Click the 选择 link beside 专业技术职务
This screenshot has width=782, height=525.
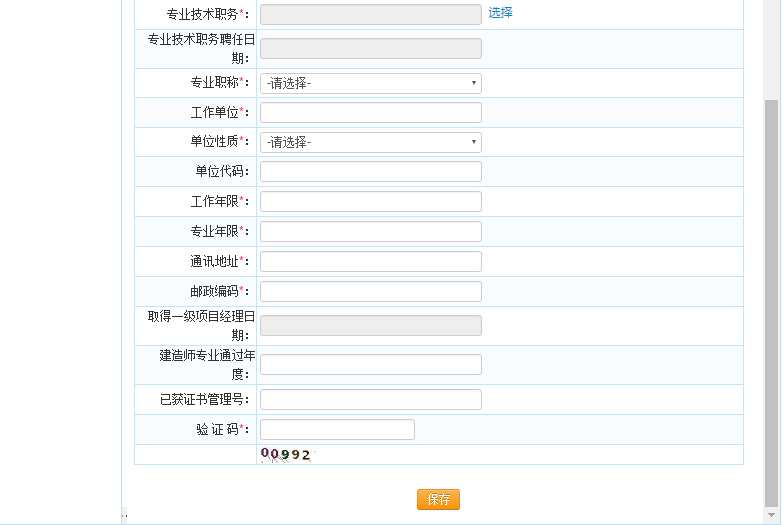(500, 13)
